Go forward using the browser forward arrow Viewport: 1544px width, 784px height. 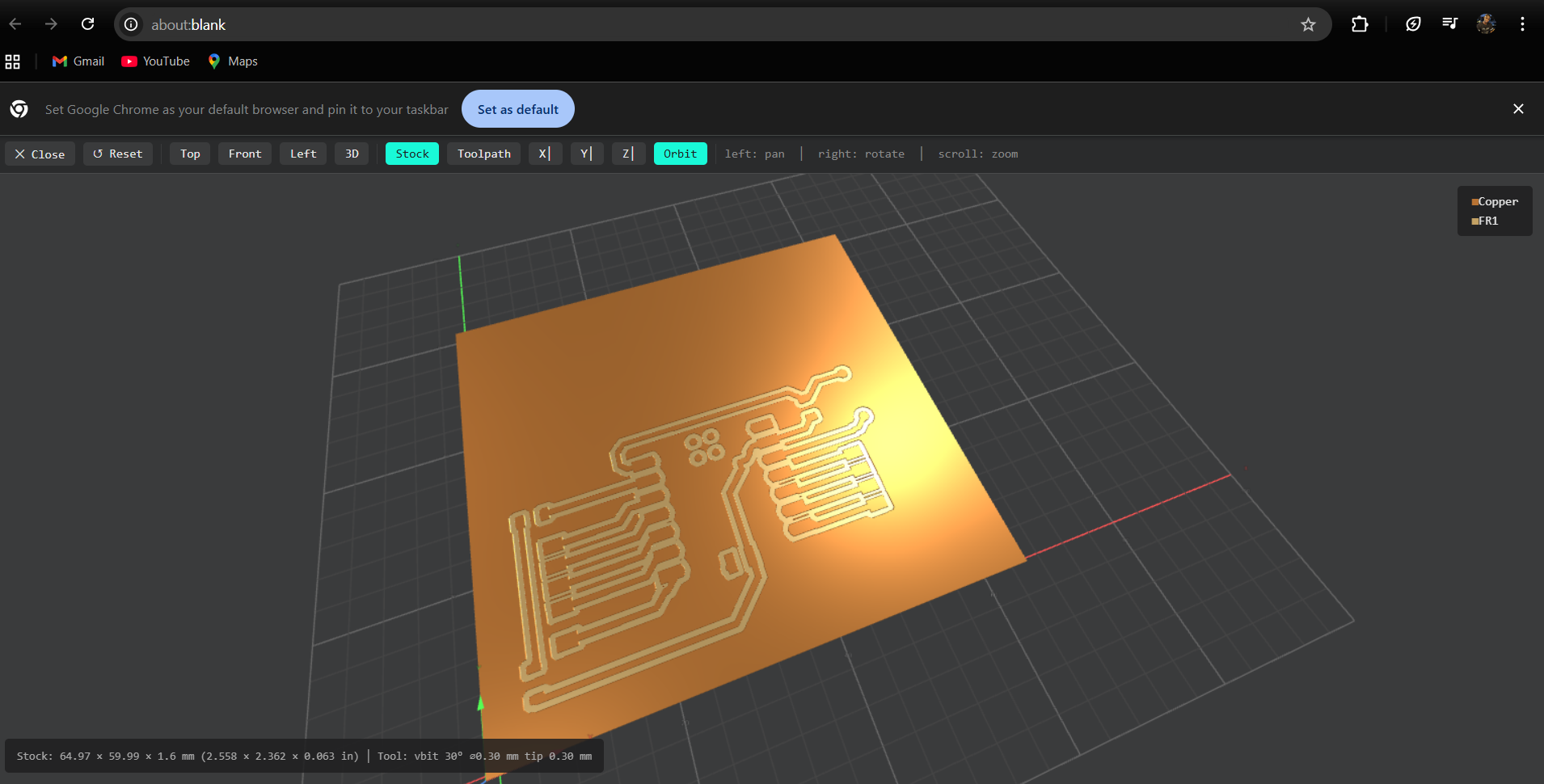tap(52, 24)
